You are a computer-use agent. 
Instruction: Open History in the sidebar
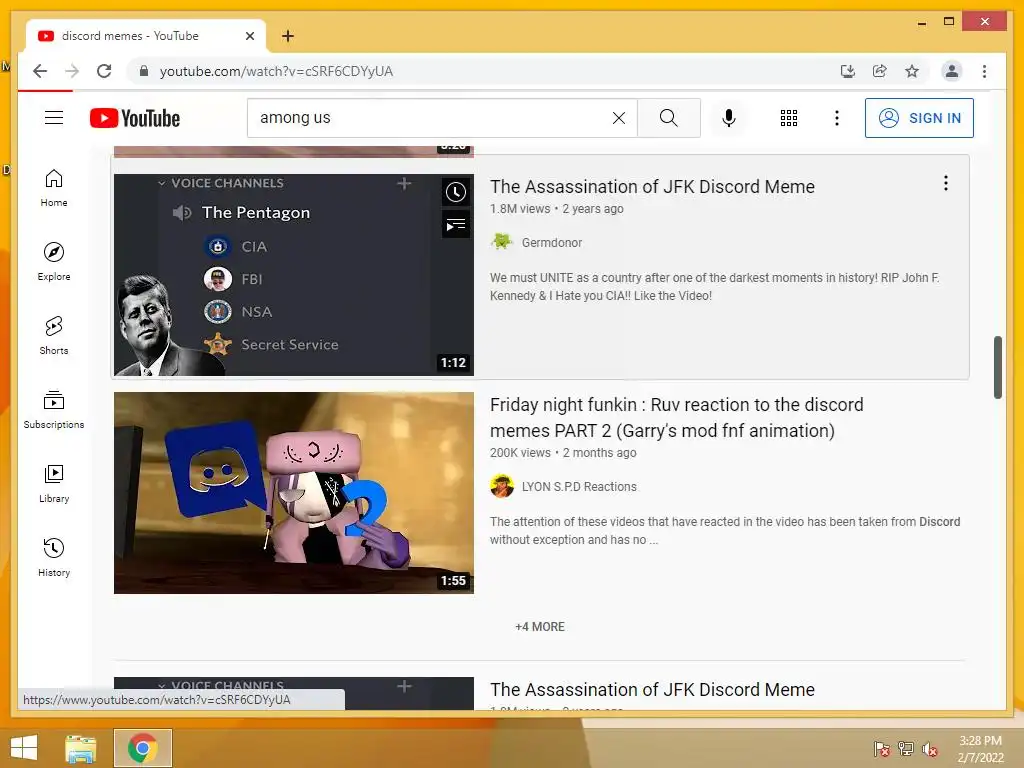pyautogui.click(x=54, y=557)
